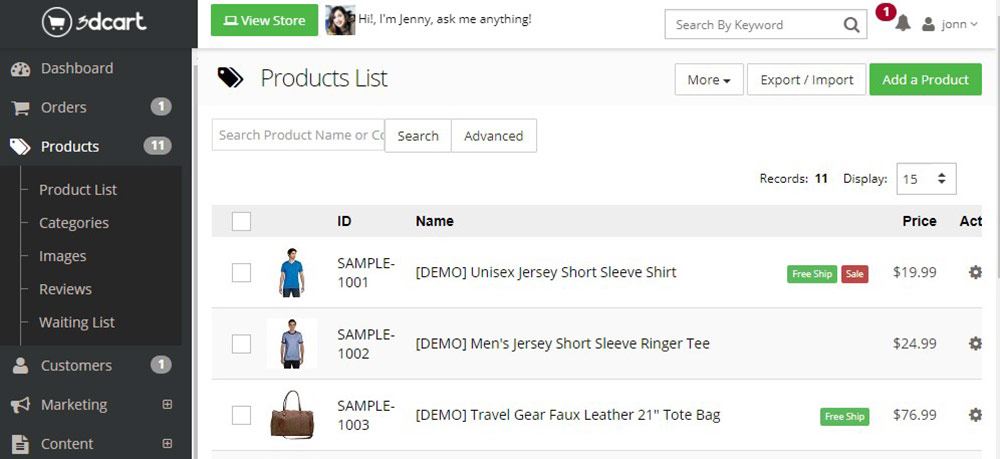Click Jenny's assistant avatar
The width and height of the screenshot is (1000, 459).
tap(340, 20)
